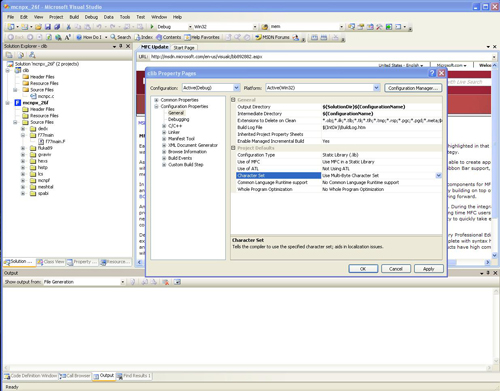
Task: Click the Redo arrow icon
Action: (x=113, y=27)
